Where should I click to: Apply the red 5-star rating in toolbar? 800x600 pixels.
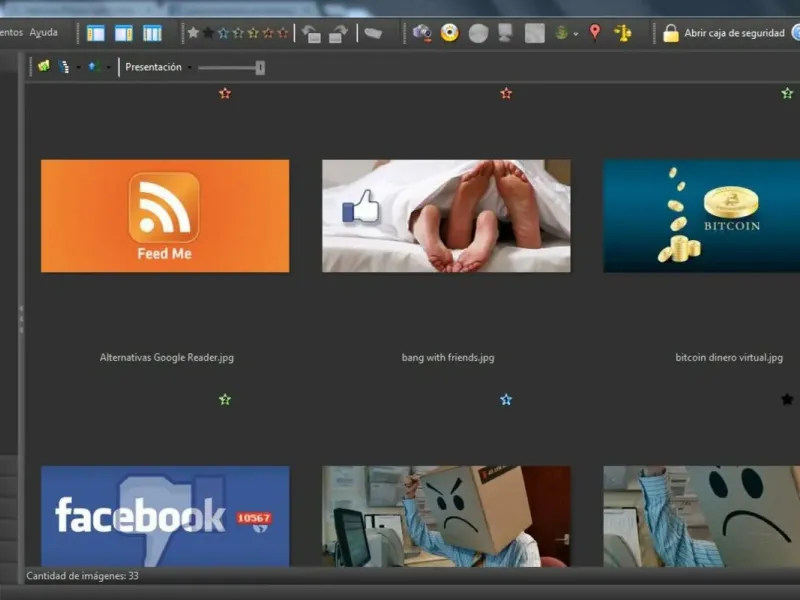pyautogui.click(x=283, y=33)
